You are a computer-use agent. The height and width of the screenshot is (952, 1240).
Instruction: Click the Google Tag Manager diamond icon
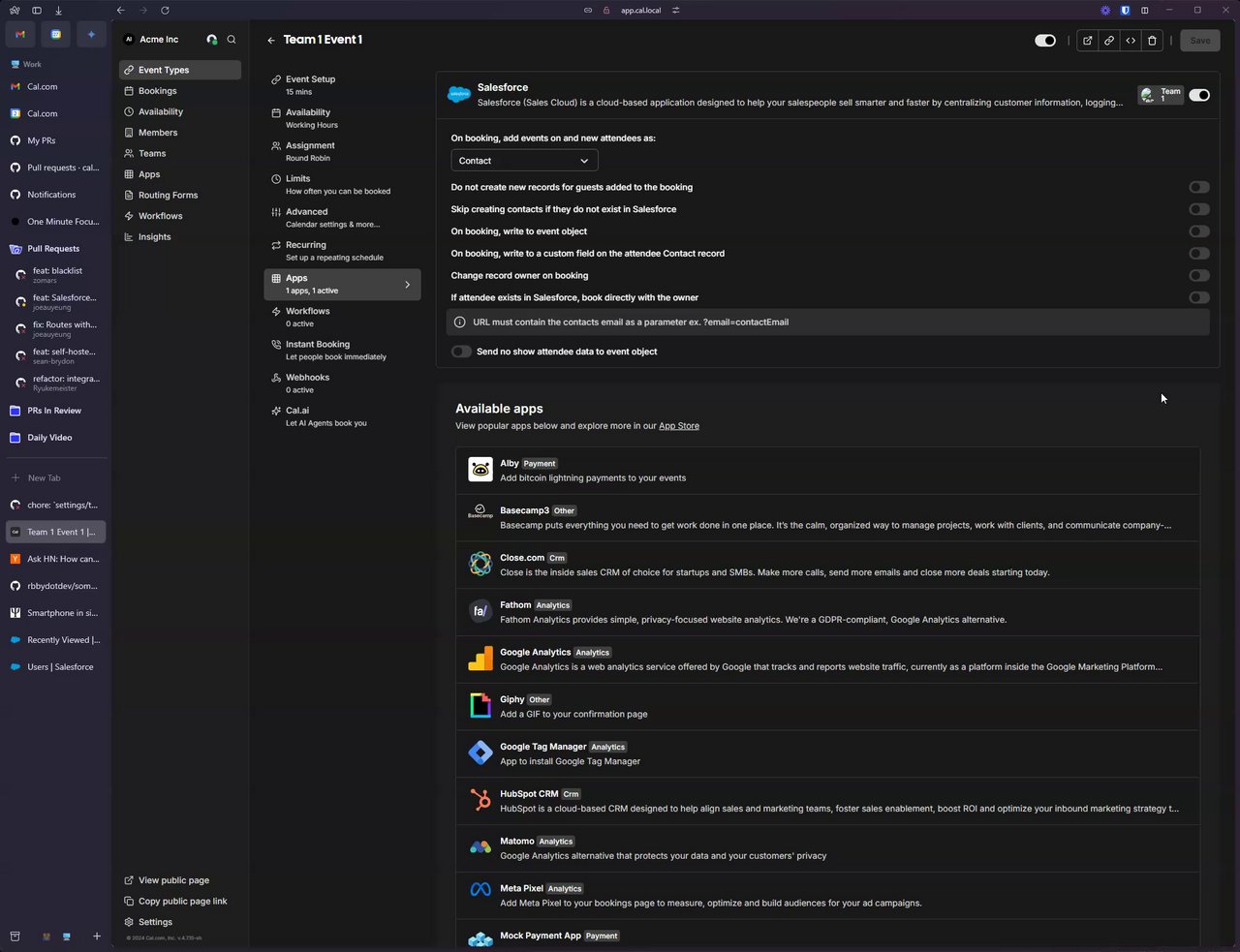(480, 752)
